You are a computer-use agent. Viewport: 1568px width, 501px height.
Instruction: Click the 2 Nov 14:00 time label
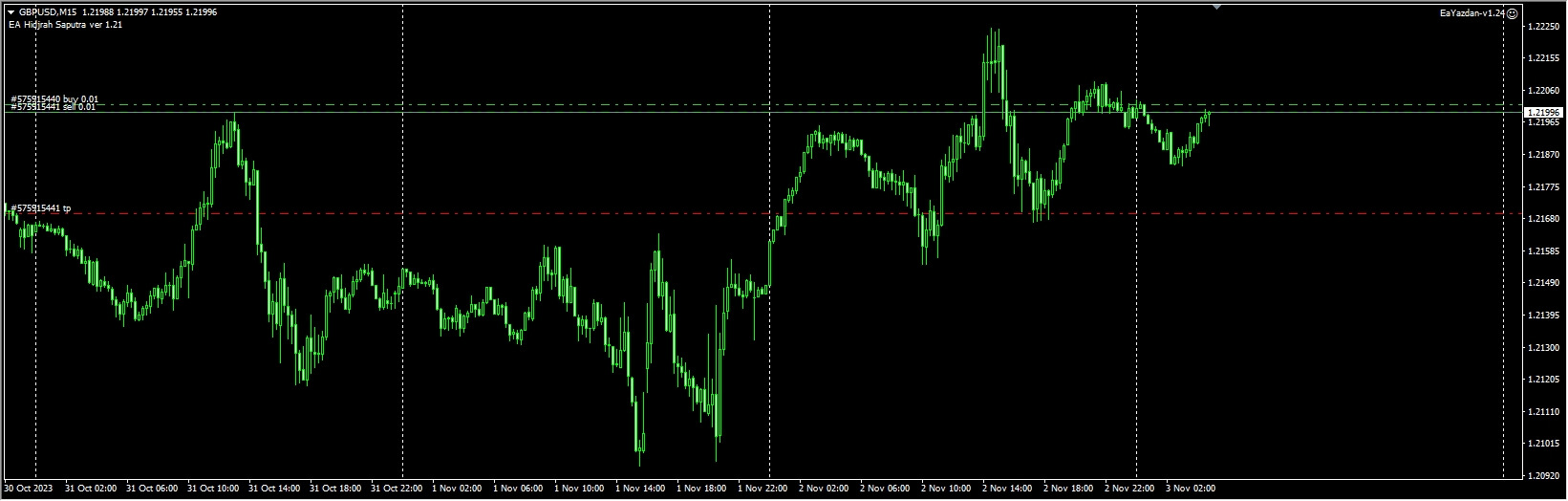(1008, 489)
